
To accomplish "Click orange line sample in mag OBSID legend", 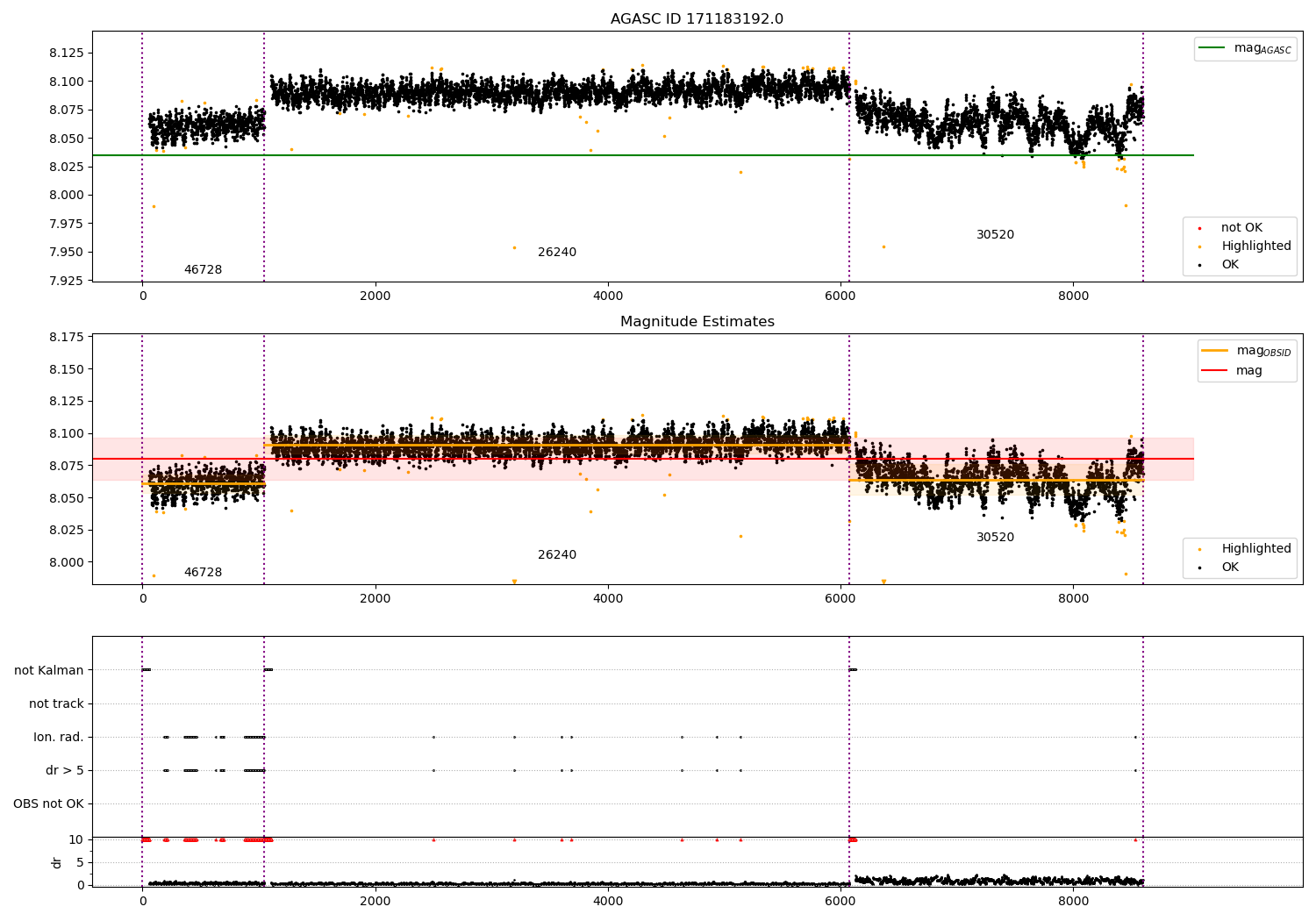I will 1215,351.
